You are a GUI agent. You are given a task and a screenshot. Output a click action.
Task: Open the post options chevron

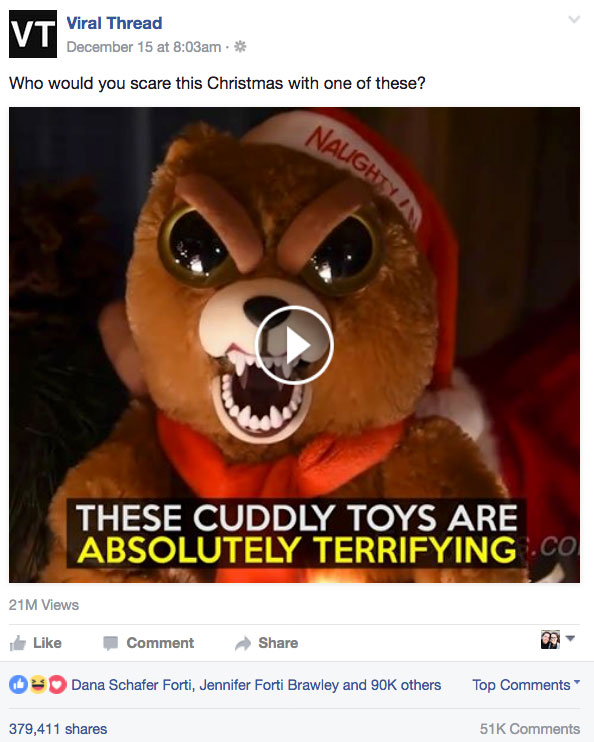pos(574,19)
